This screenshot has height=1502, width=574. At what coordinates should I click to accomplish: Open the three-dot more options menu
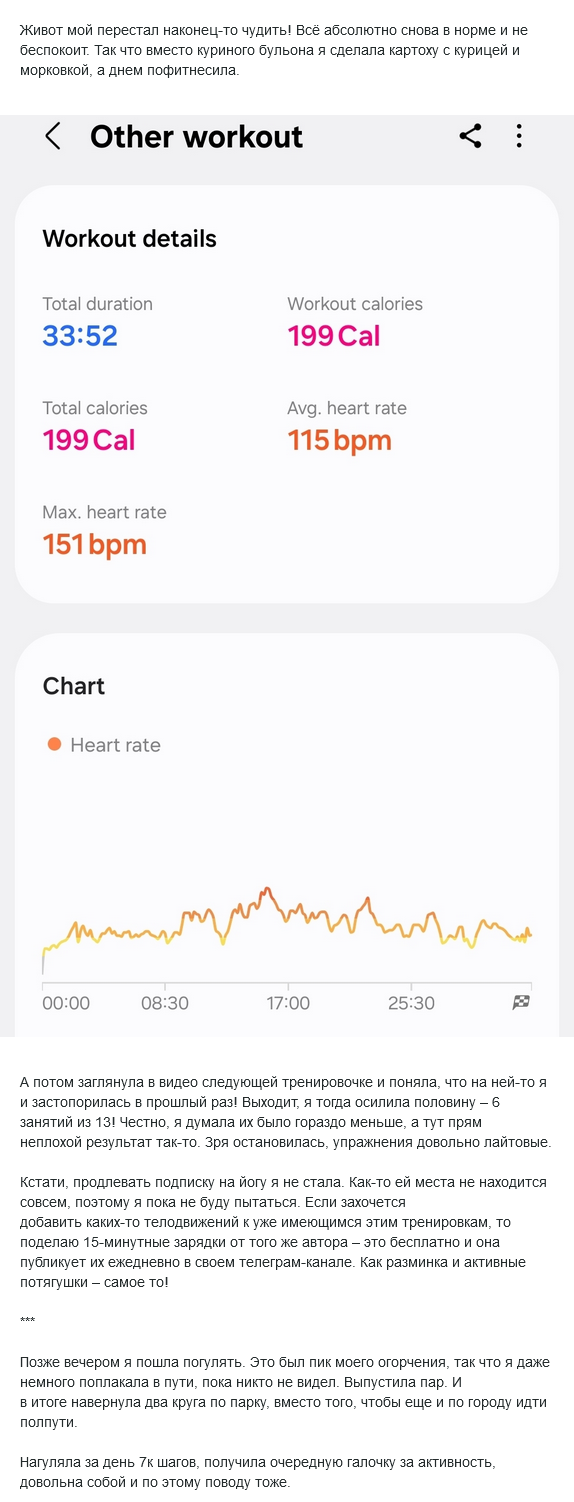pos(519,136)
